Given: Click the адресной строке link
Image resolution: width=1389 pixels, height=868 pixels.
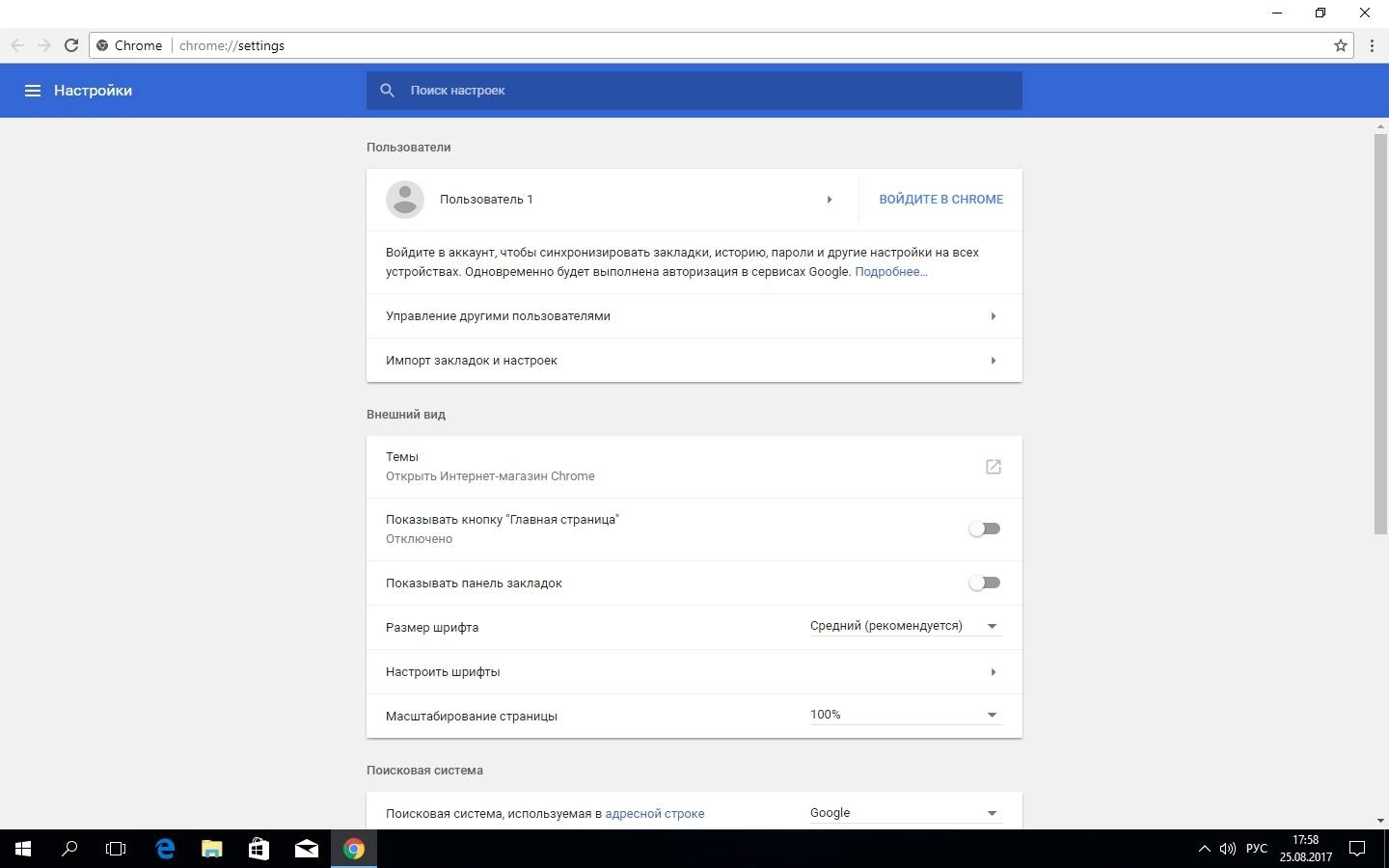Looking at the screenshot, I should click(x=654, y=814).
